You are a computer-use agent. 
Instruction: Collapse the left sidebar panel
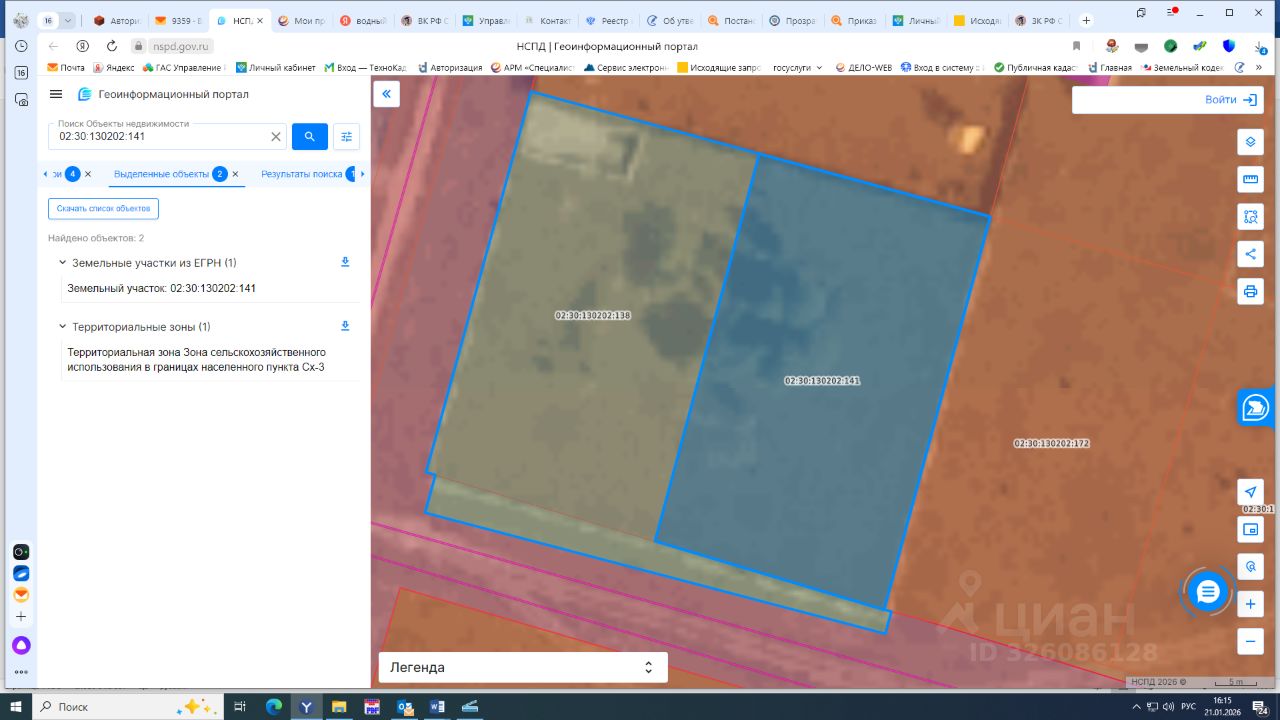point(386,94)
